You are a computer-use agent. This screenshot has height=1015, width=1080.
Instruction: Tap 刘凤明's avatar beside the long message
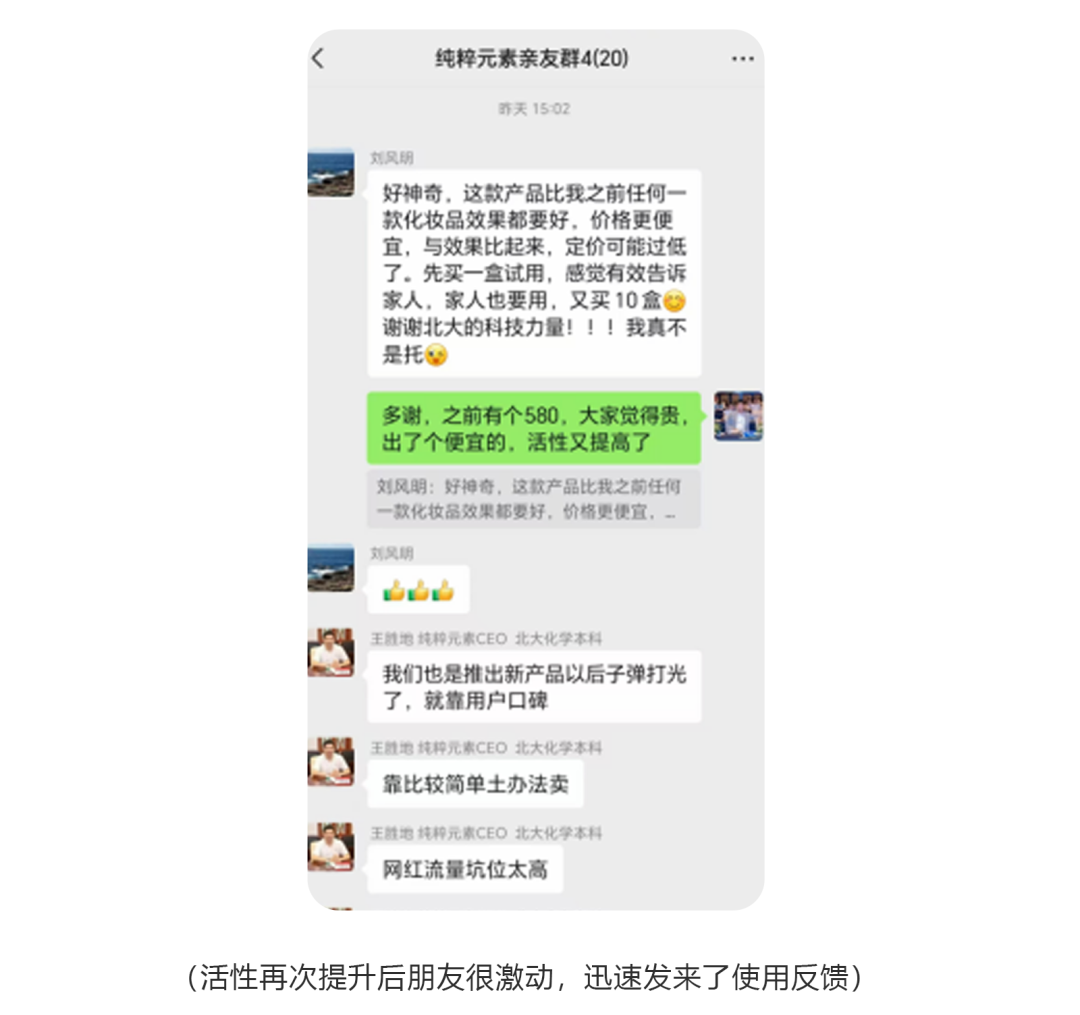331,173
